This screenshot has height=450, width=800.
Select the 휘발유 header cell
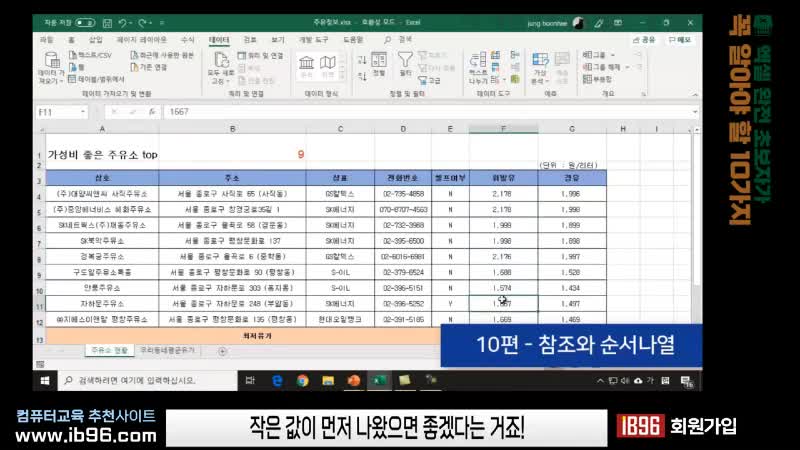(504, 178)
